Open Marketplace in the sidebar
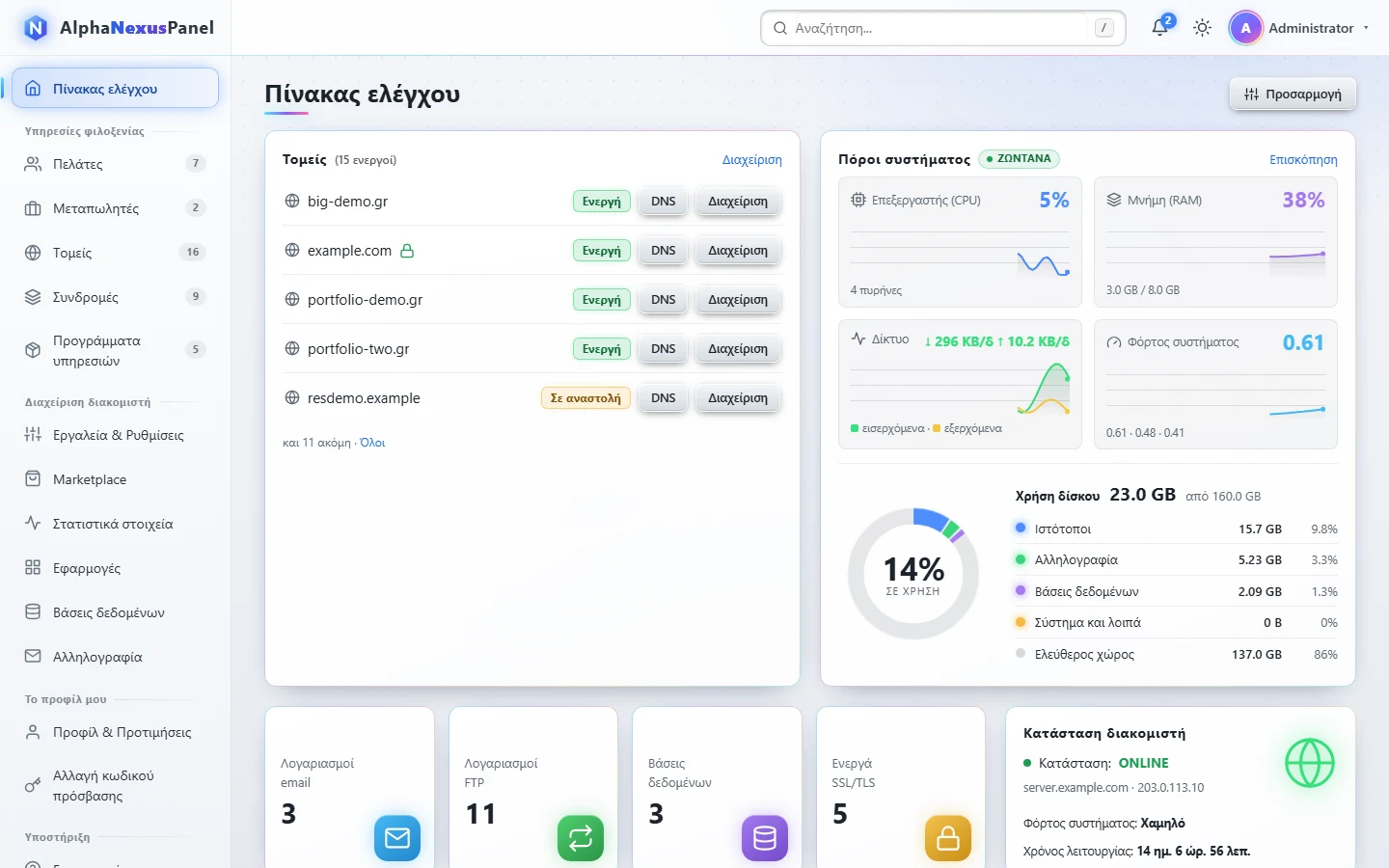 (x=116, y=479)
